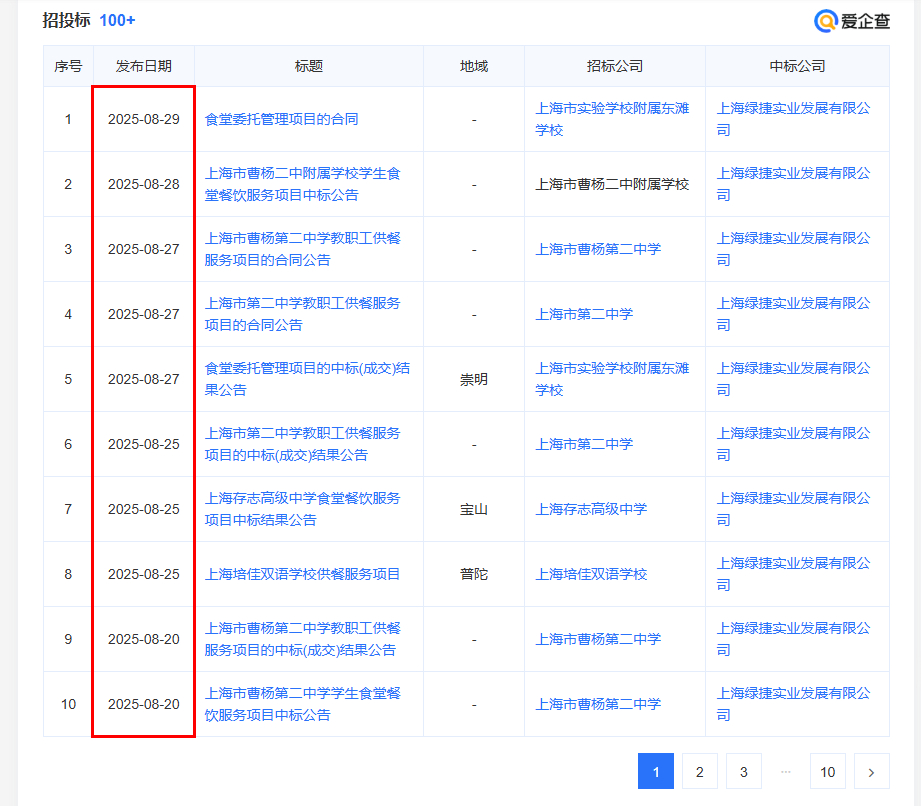Open 上海市曹杨二中附属学校学生食堂餐饮服务项目中标公告 link
The height and width of the screenshot is (806, 921).
pyautogui.click(x=302, y=184)
